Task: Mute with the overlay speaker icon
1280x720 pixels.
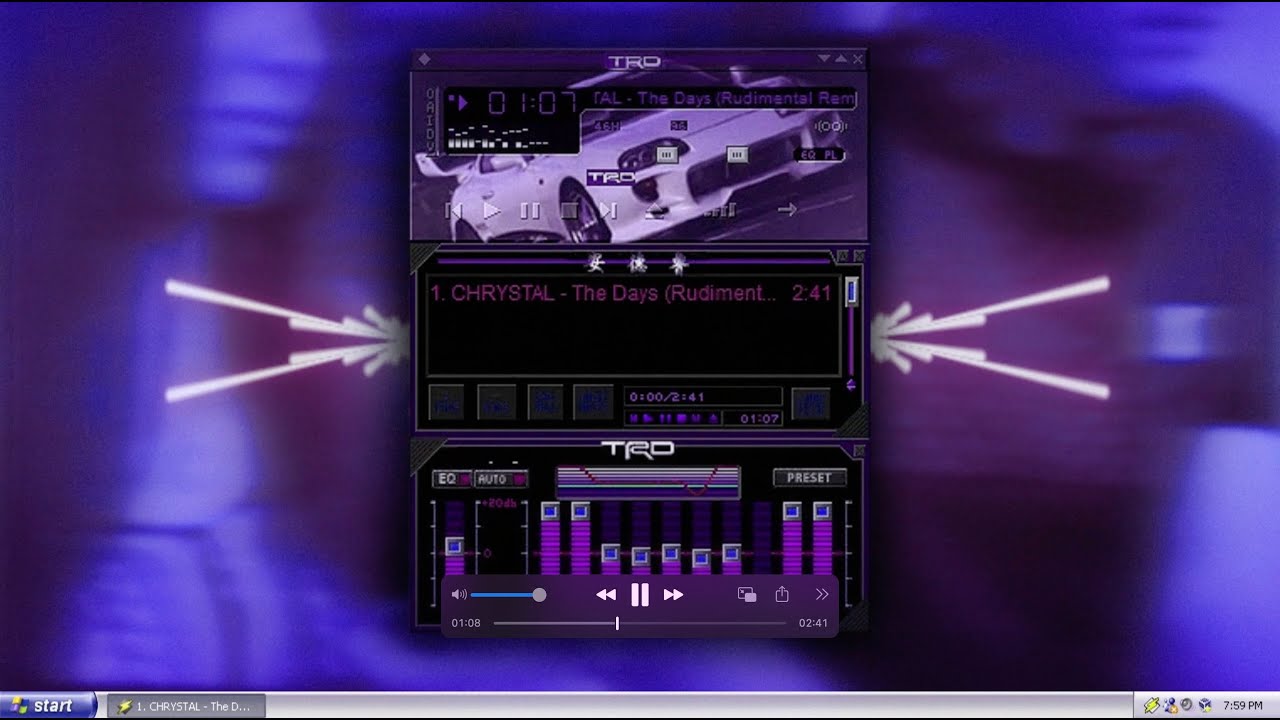Action: [x=459, y=594]
